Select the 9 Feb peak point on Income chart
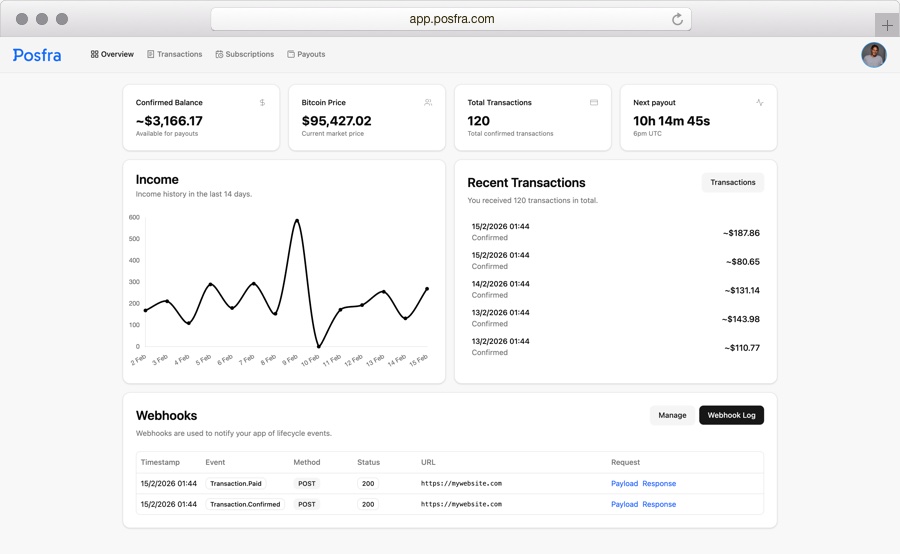 [x=296, y=220]
